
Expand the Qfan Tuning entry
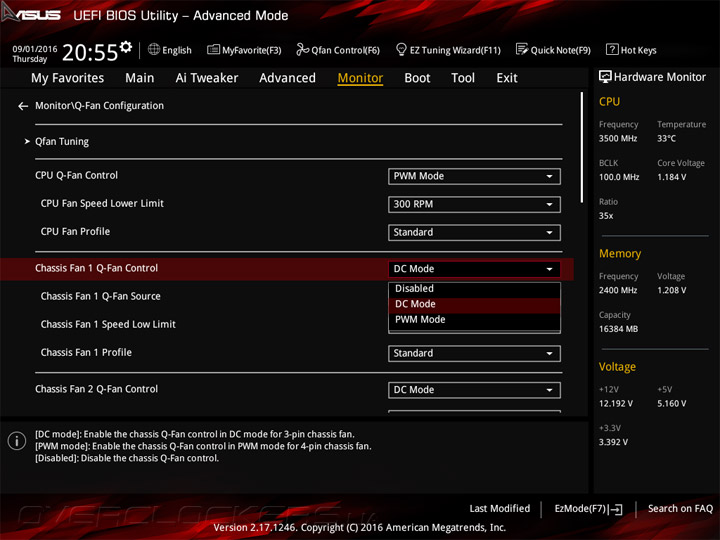(62, 141)
